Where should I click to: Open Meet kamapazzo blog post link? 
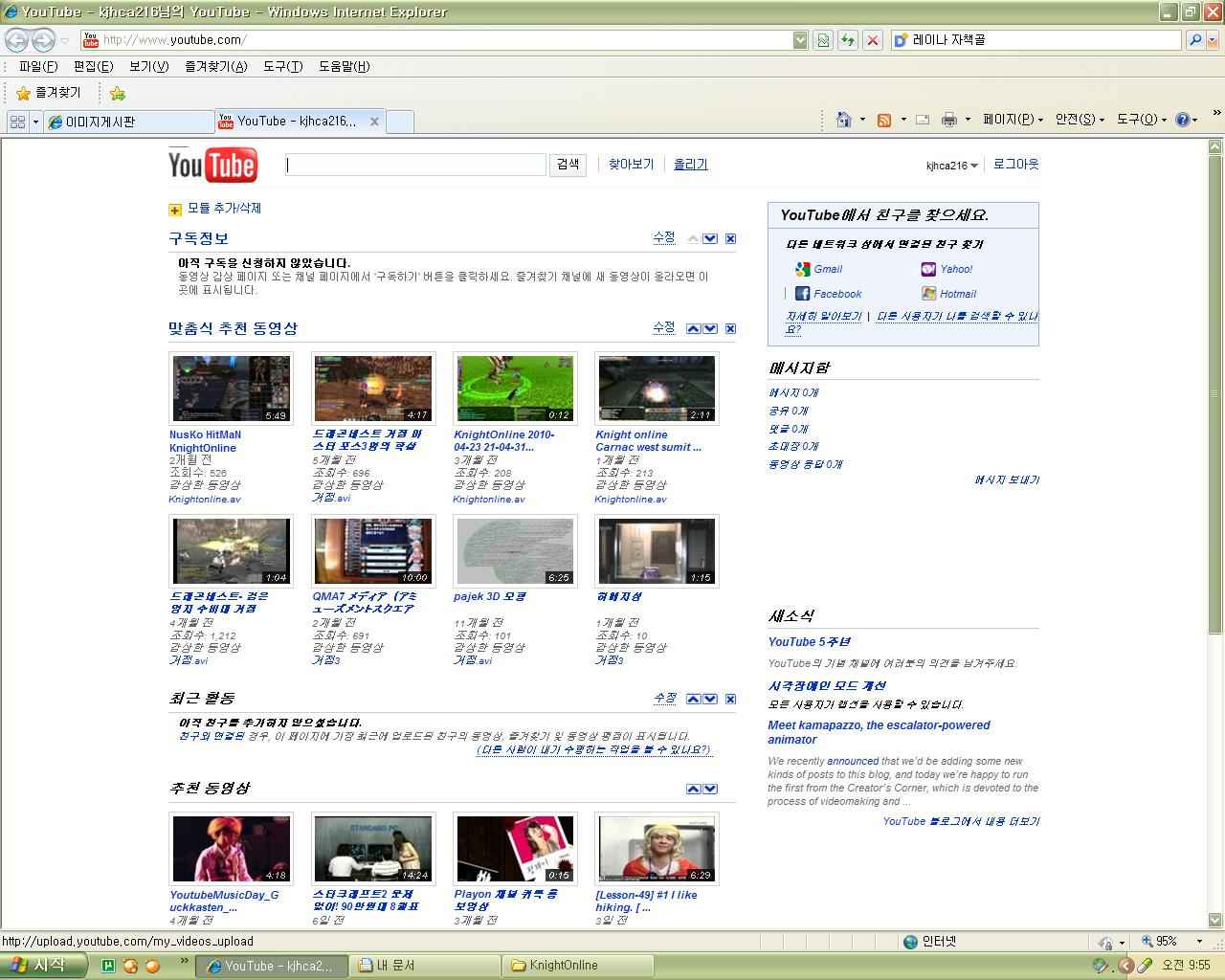(879, 732)
